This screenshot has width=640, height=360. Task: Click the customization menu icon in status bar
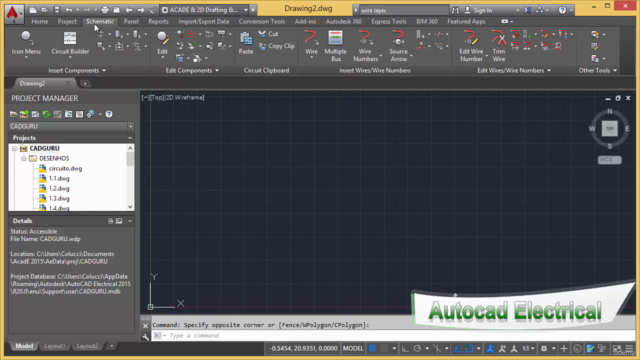(x=629, y=349)
